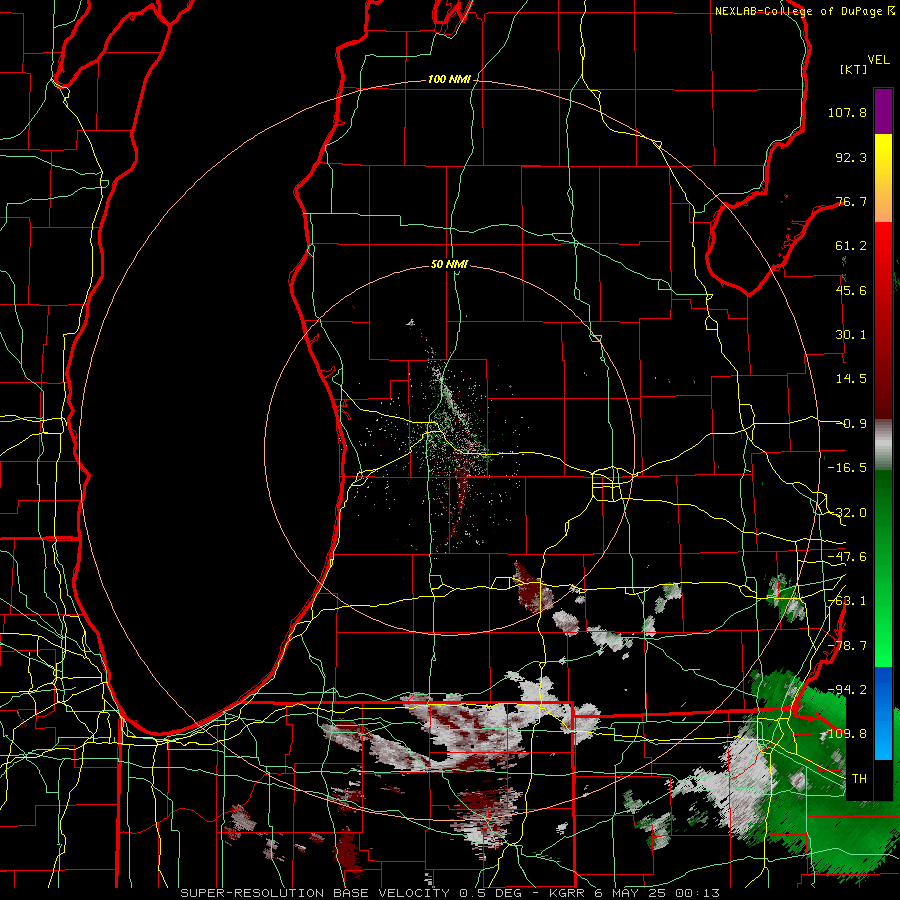The width and height of the screenshot is (900, 900).
Task: Click the gray near-zero segment of the color bar
Action: (x=883, y=445)
